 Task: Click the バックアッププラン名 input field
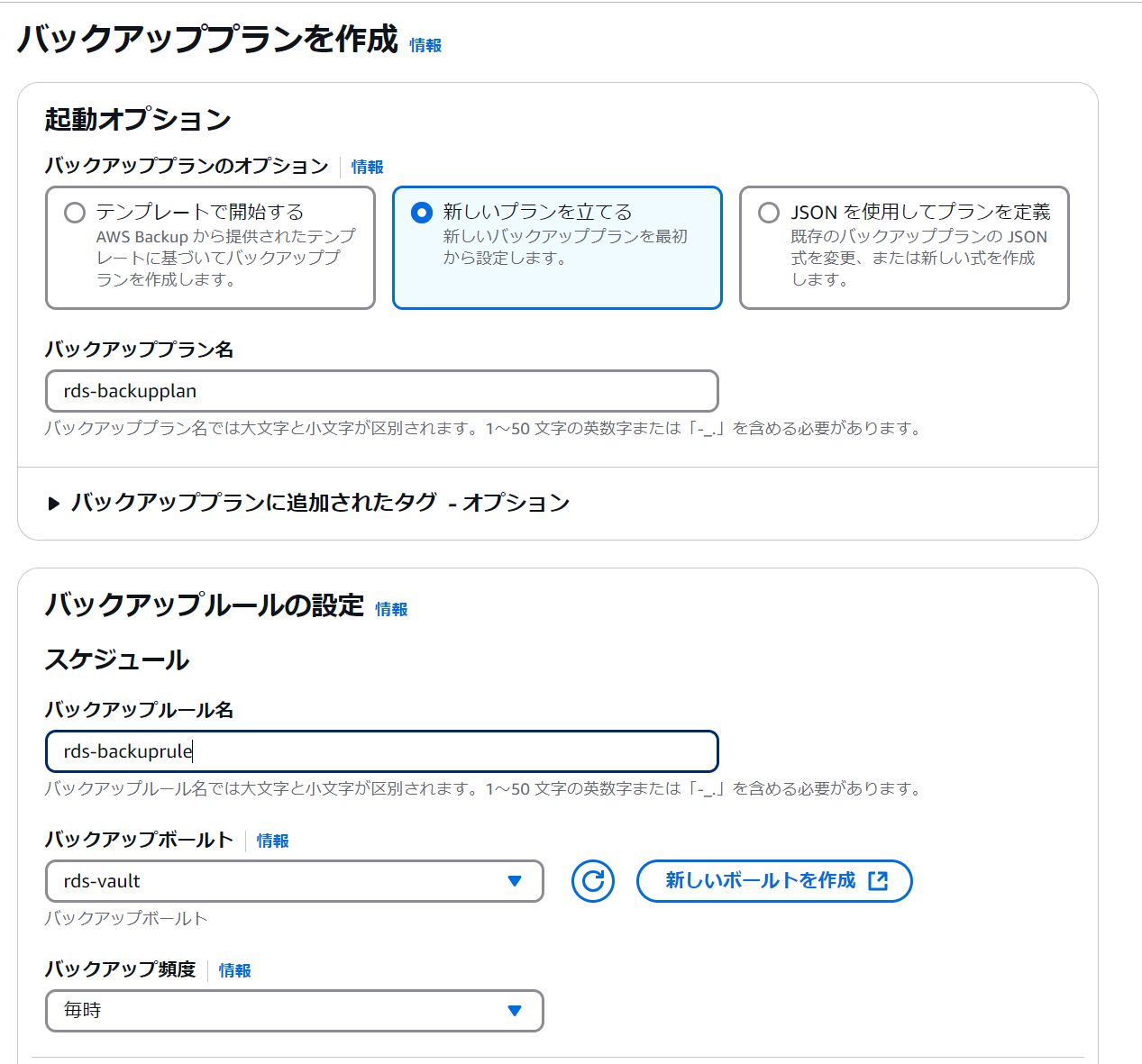click(x=381, y=391)
